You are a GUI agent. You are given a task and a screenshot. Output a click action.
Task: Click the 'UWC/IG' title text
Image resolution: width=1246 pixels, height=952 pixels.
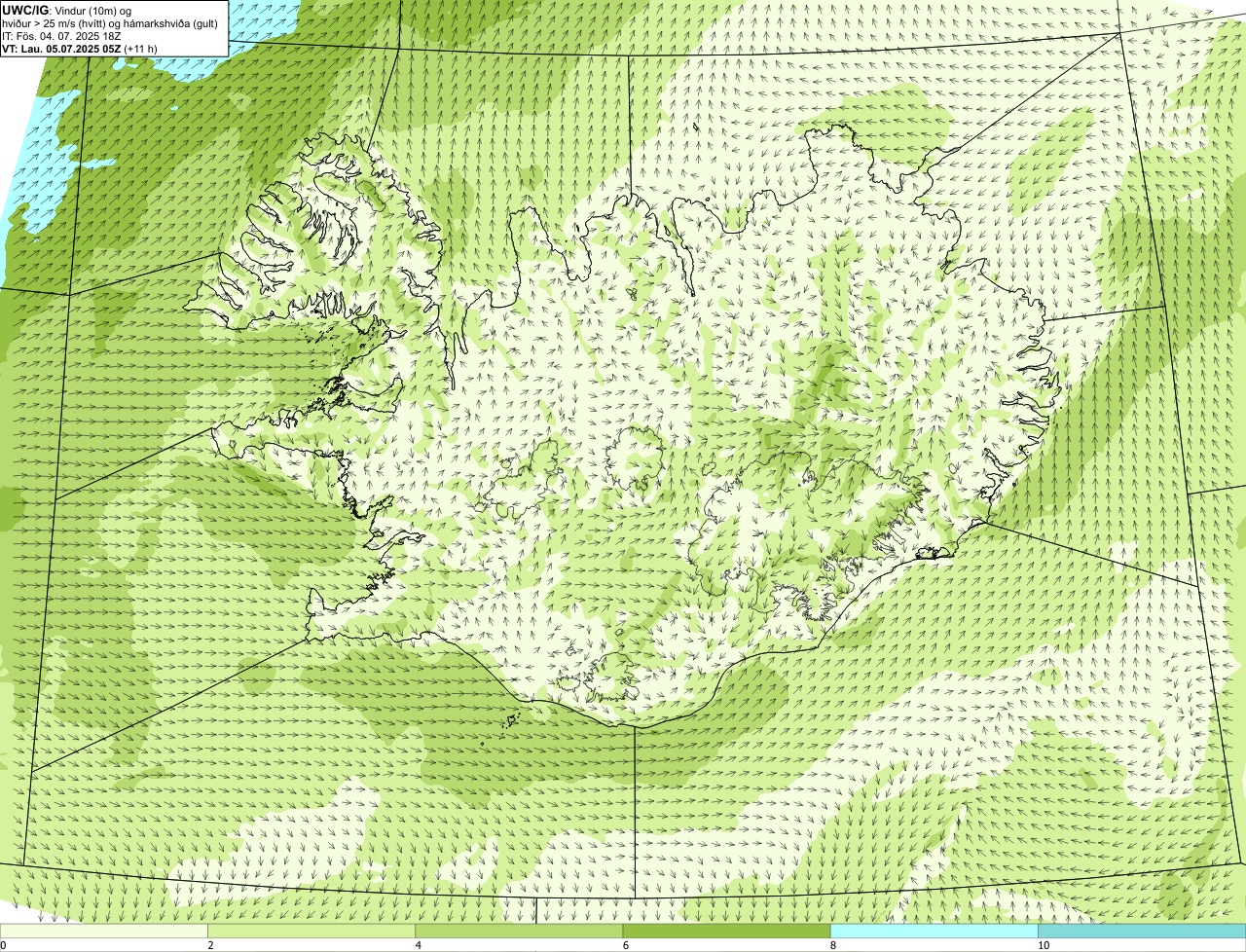click(26, 10)
